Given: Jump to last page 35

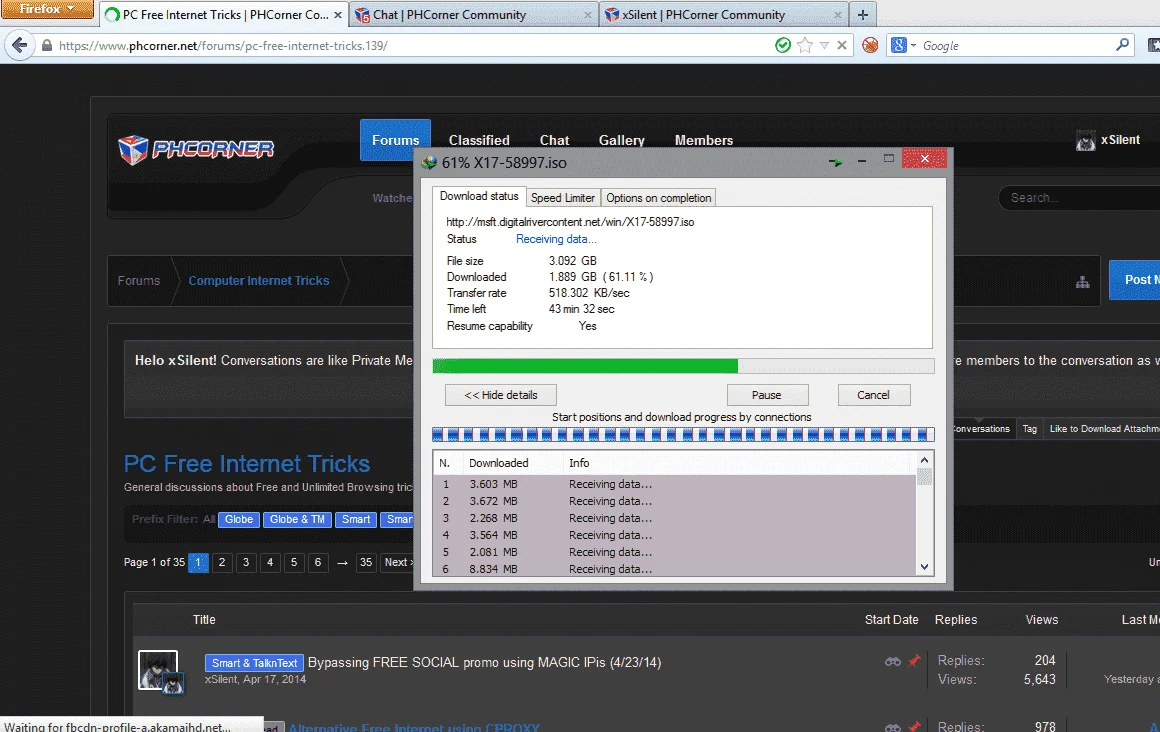Looking at the screenshot, I should pos(365,563).
